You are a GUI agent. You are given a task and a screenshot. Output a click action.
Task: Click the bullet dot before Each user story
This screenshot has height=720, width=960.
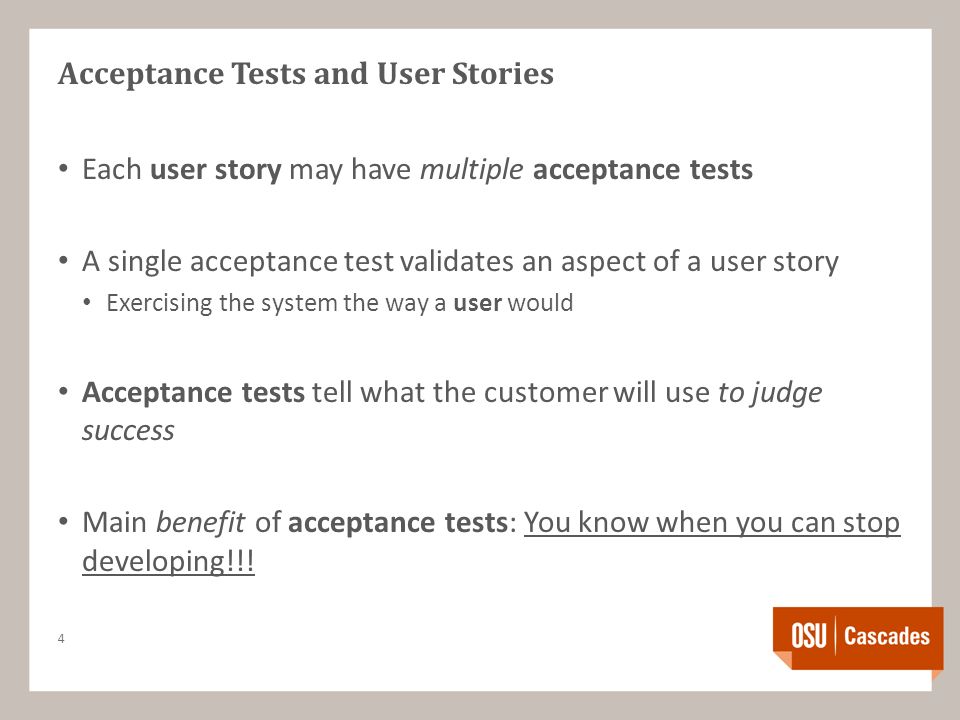[x=64, y=168]
